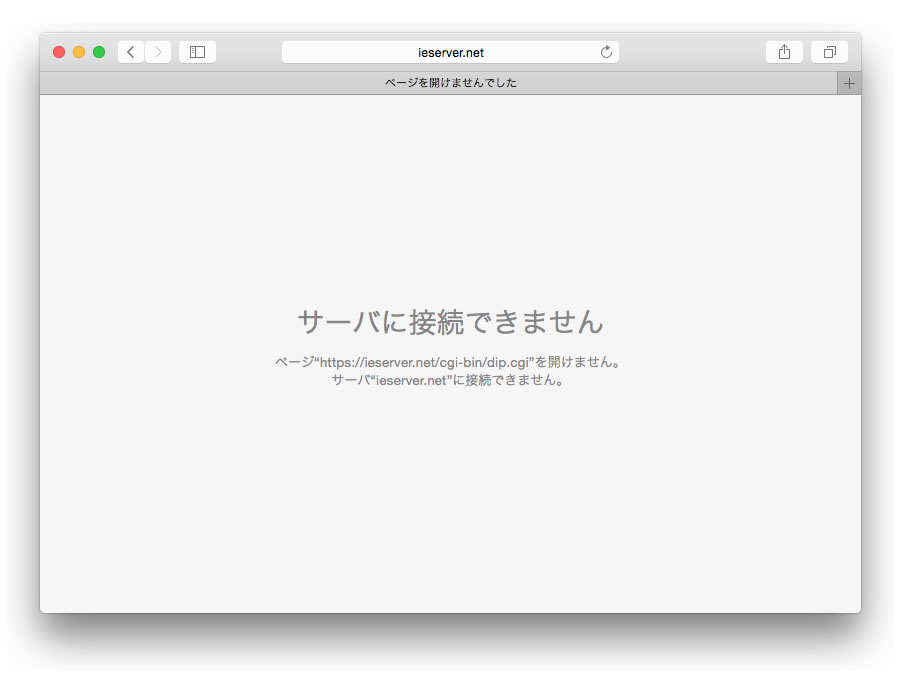Open the Share menu

click(784, 52)
